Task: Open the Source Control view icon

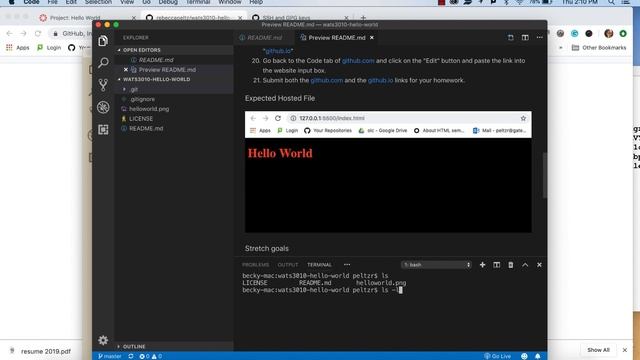Action: click(x=103, y=85)
